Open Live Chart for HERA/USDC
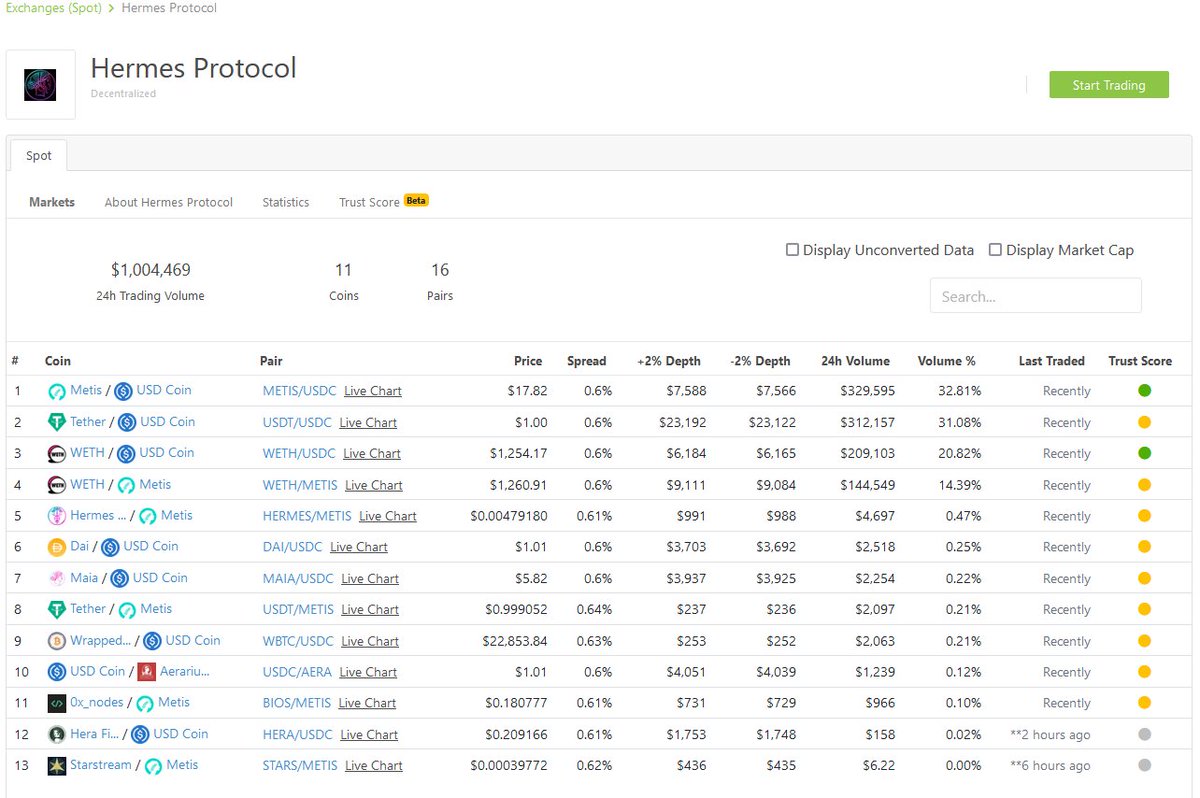This screenshot has width=1200, height=798. click(369, 734)
